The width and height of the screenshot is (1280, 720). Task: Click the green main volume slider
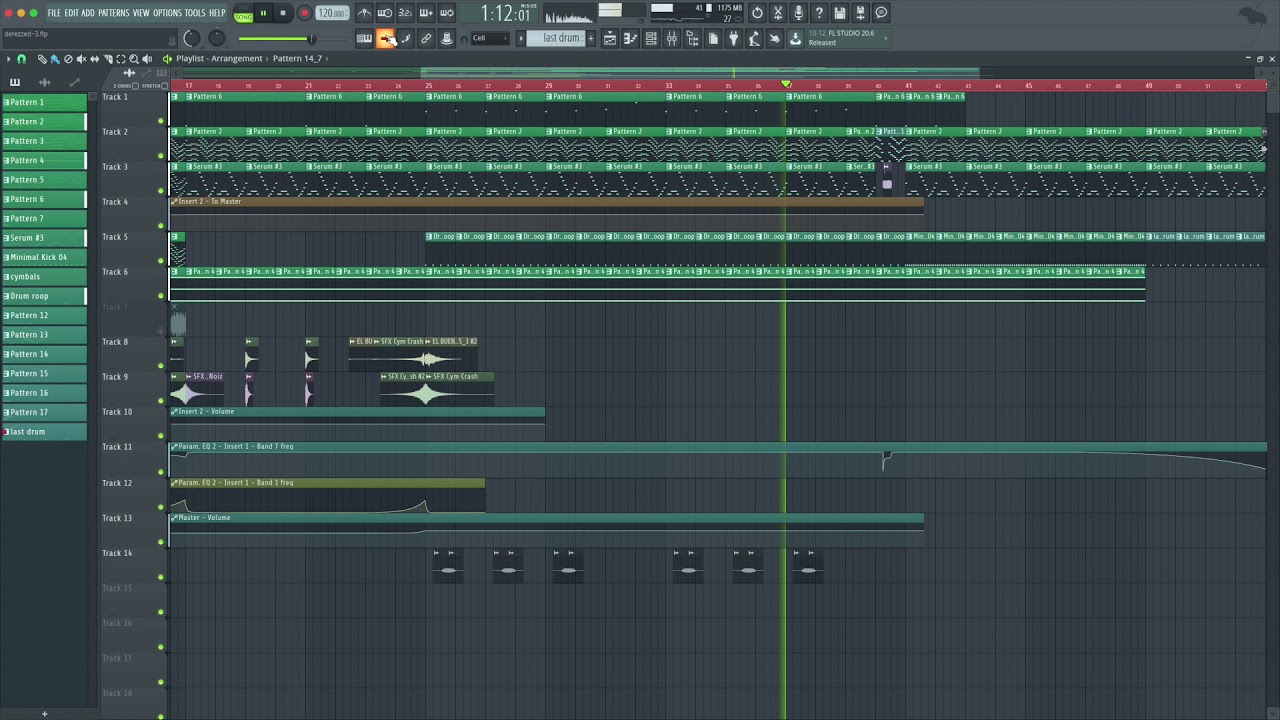(x=277, y=38)
